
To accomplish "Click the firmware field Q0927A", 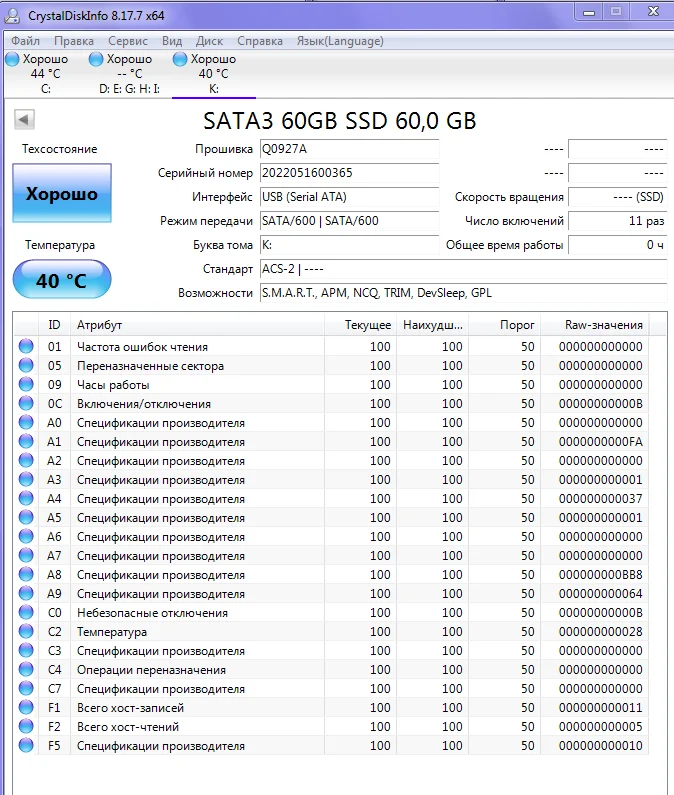I will click(x=349, y=149).
